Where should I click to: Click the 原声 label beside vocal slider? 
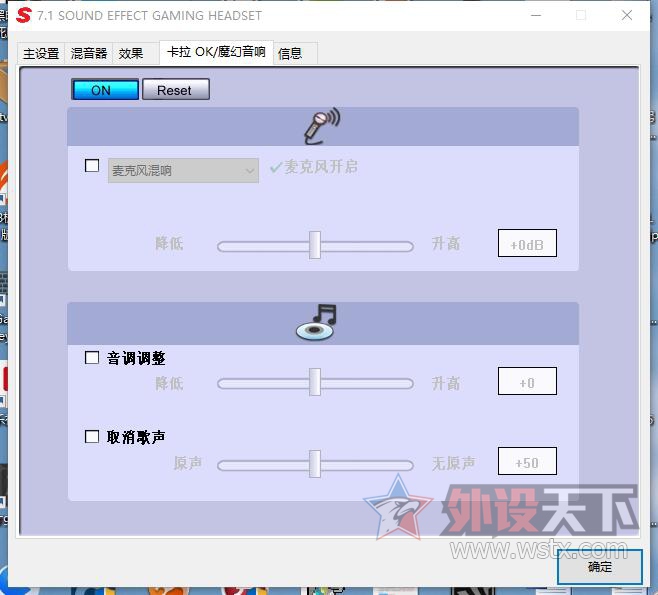(188, 463)
